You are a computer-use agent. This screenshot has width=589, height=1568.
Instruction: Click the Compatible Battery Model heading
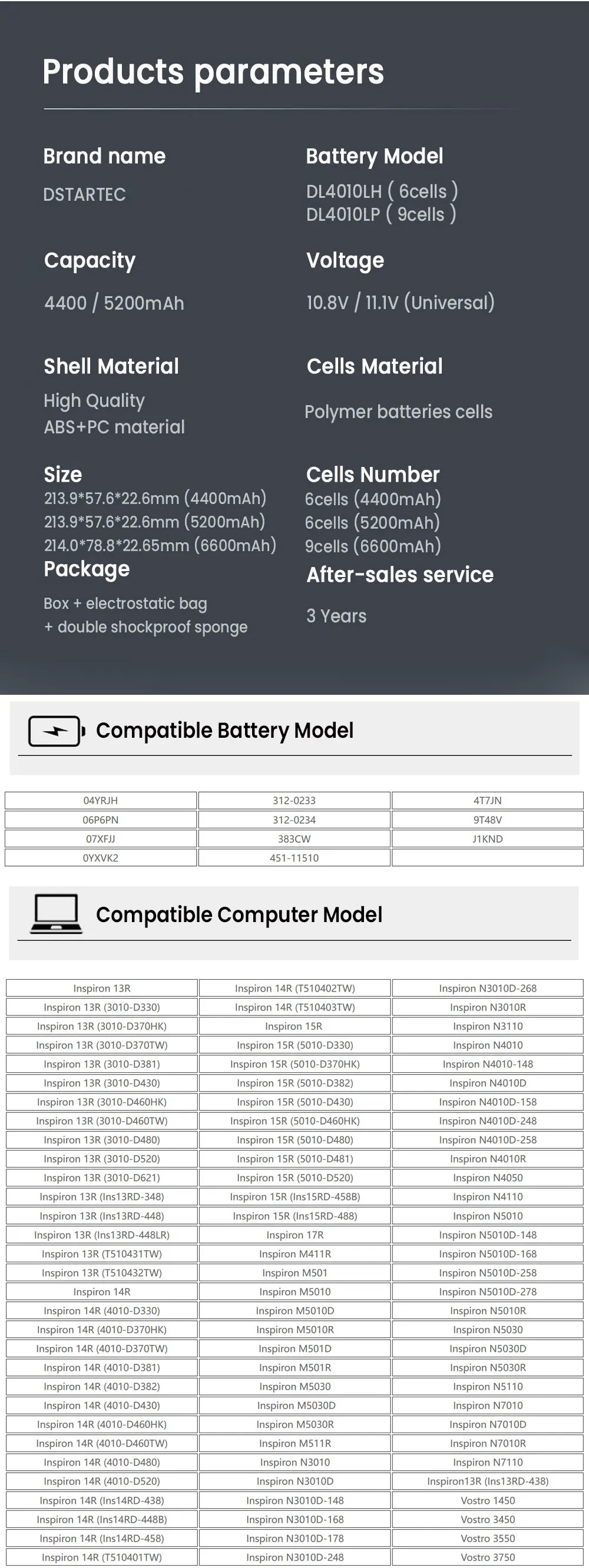pos(225,731)
